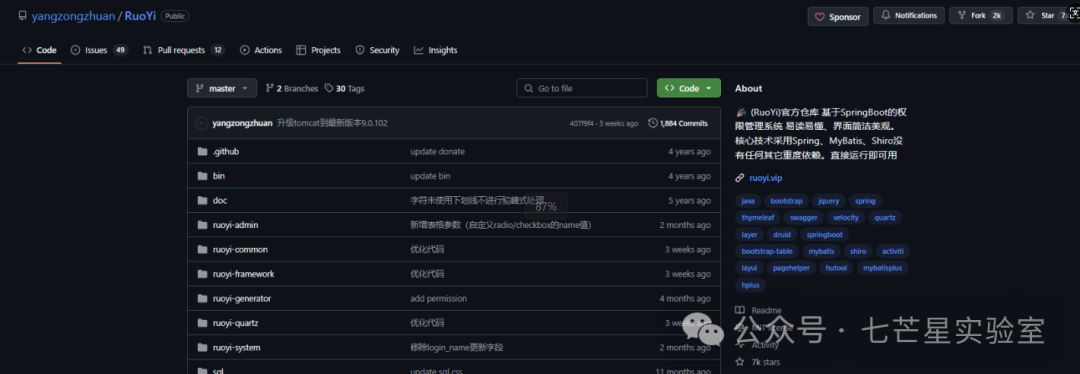Select the bootstrap topic tag
Viewport: 1080px width, 374px height.
click(x=786, y=201)
